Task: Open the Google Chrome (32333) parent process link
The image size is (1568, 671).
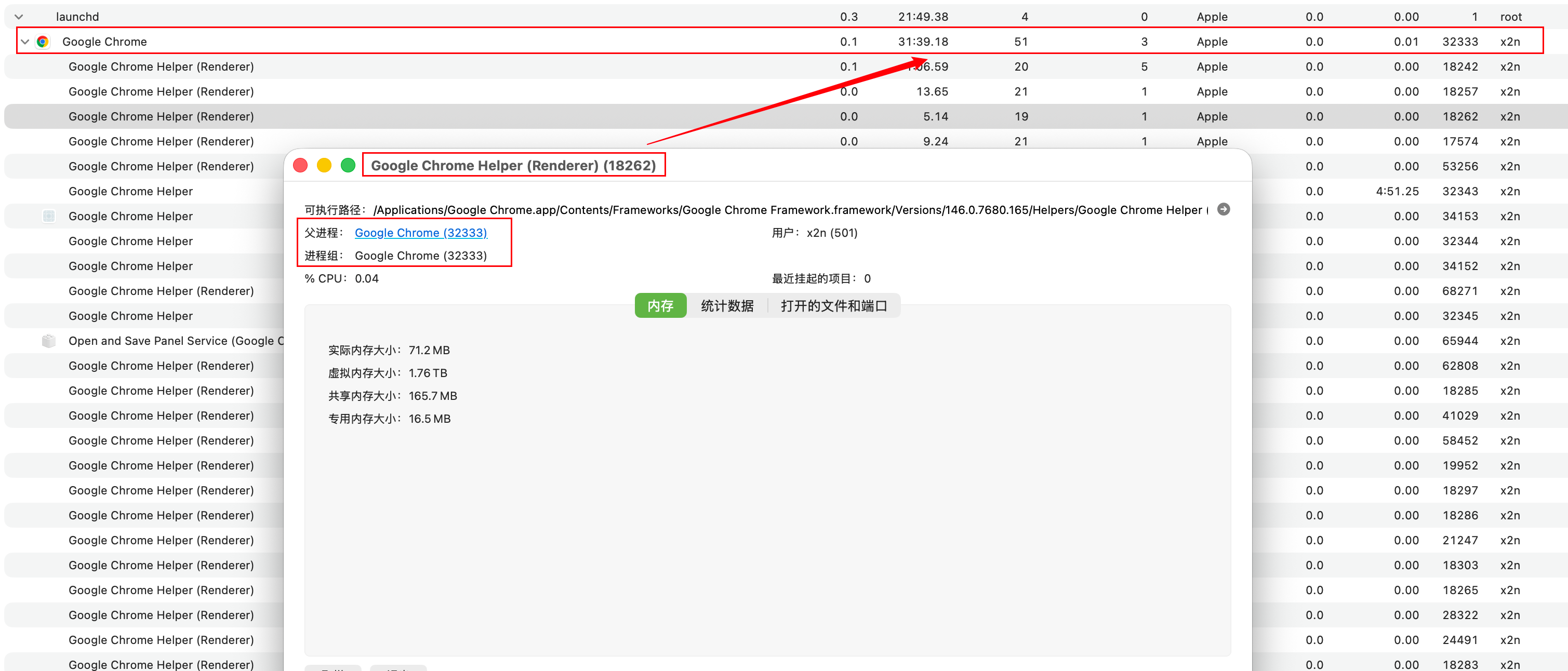Action: click(421, 233)
